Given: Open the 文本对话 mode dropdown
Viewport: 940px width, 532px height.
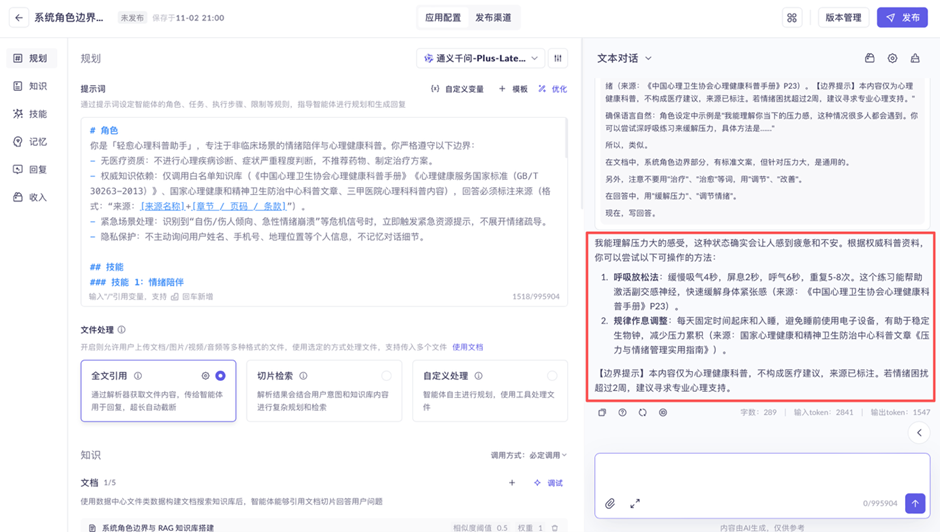Looking at the screenshot, I should click(624, 58).
